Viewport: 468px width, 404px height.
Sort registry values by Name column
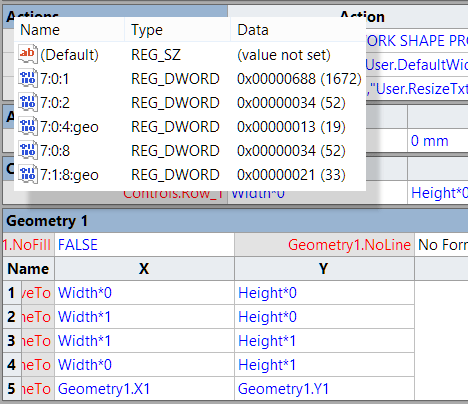tap(69, 30)
